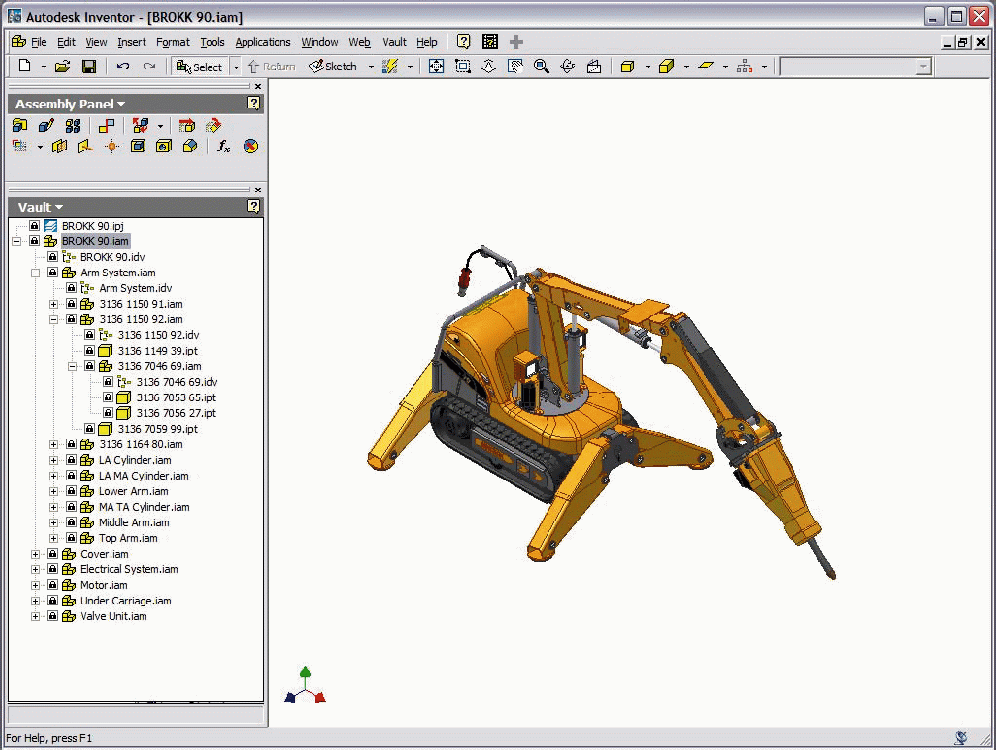Expand the LA Cylinder.iam node
The height and width of the screenshot is (750, 996).
(54, 460)
